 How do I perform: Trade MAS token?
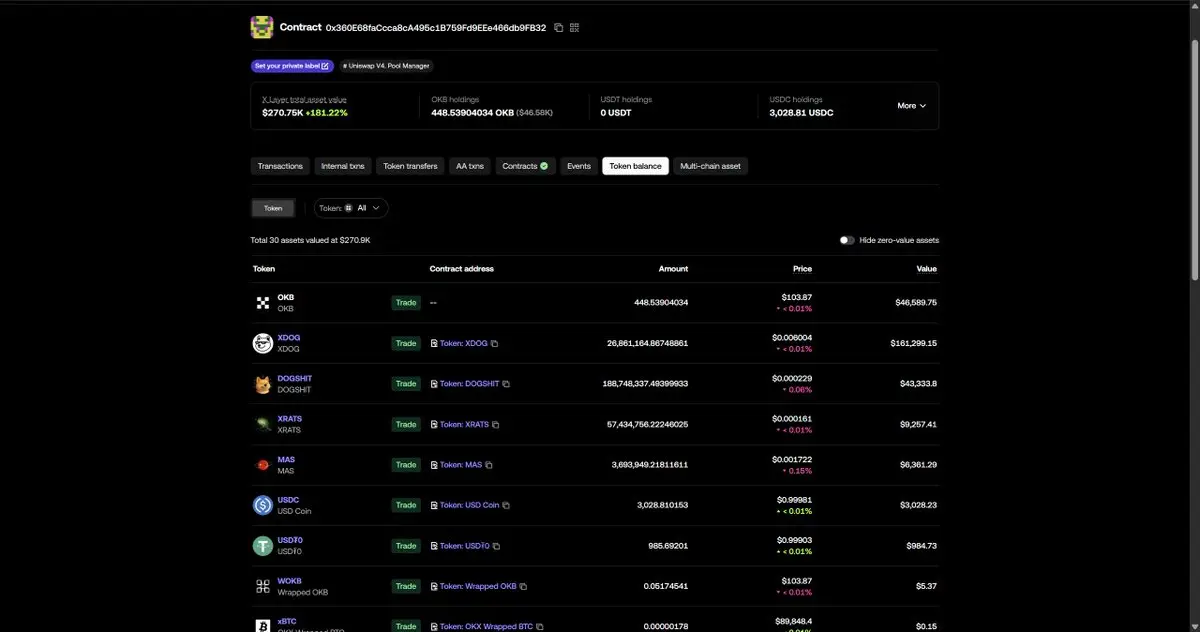click(x=406, y=465)
